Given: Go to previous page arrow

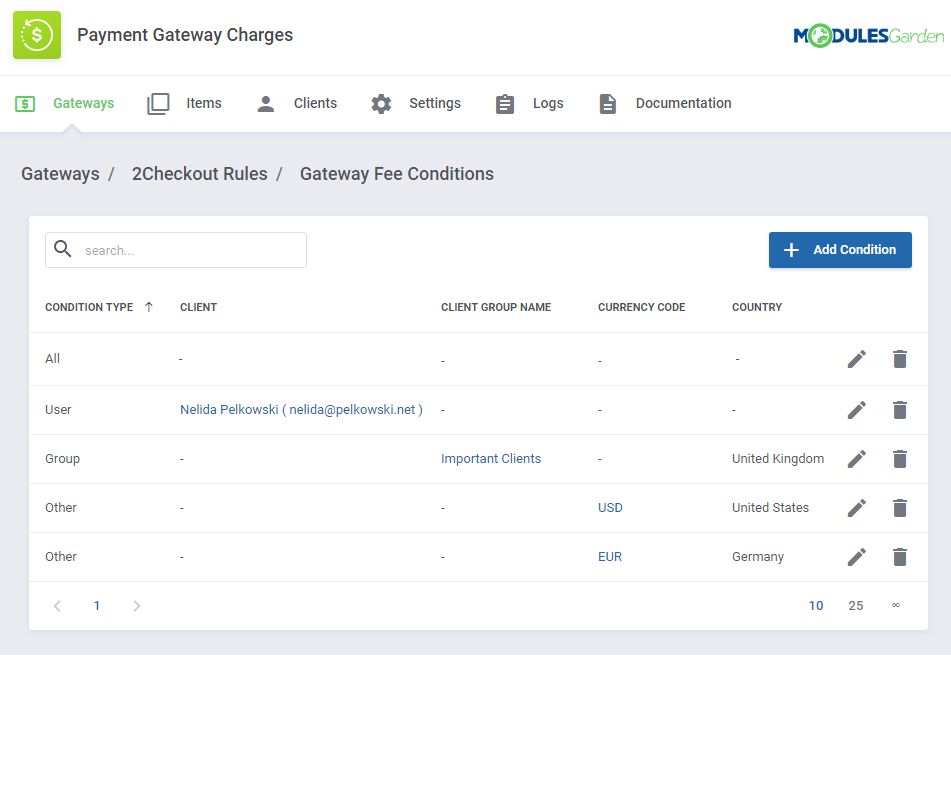Looking at the screenshot, I should click(57, 606).
